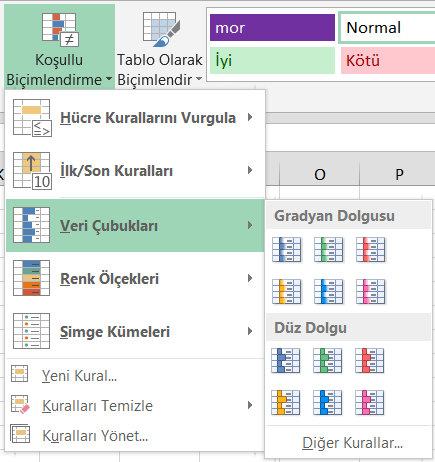
Task: Open İlk/Son Kuralları submenu
Action: point(135,171)
